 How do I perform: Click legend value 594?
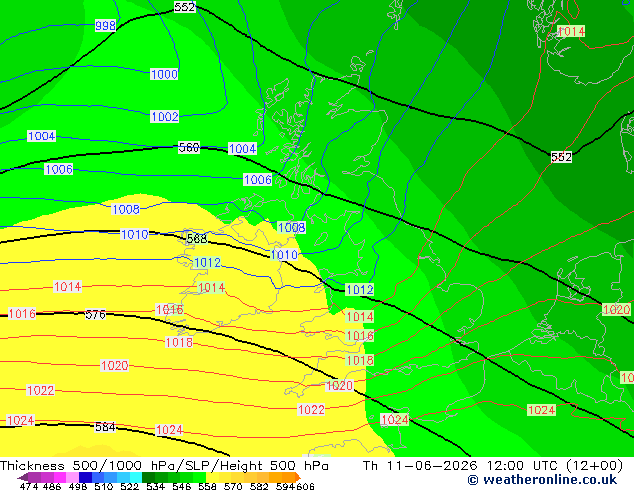click(x=285, y=486)
